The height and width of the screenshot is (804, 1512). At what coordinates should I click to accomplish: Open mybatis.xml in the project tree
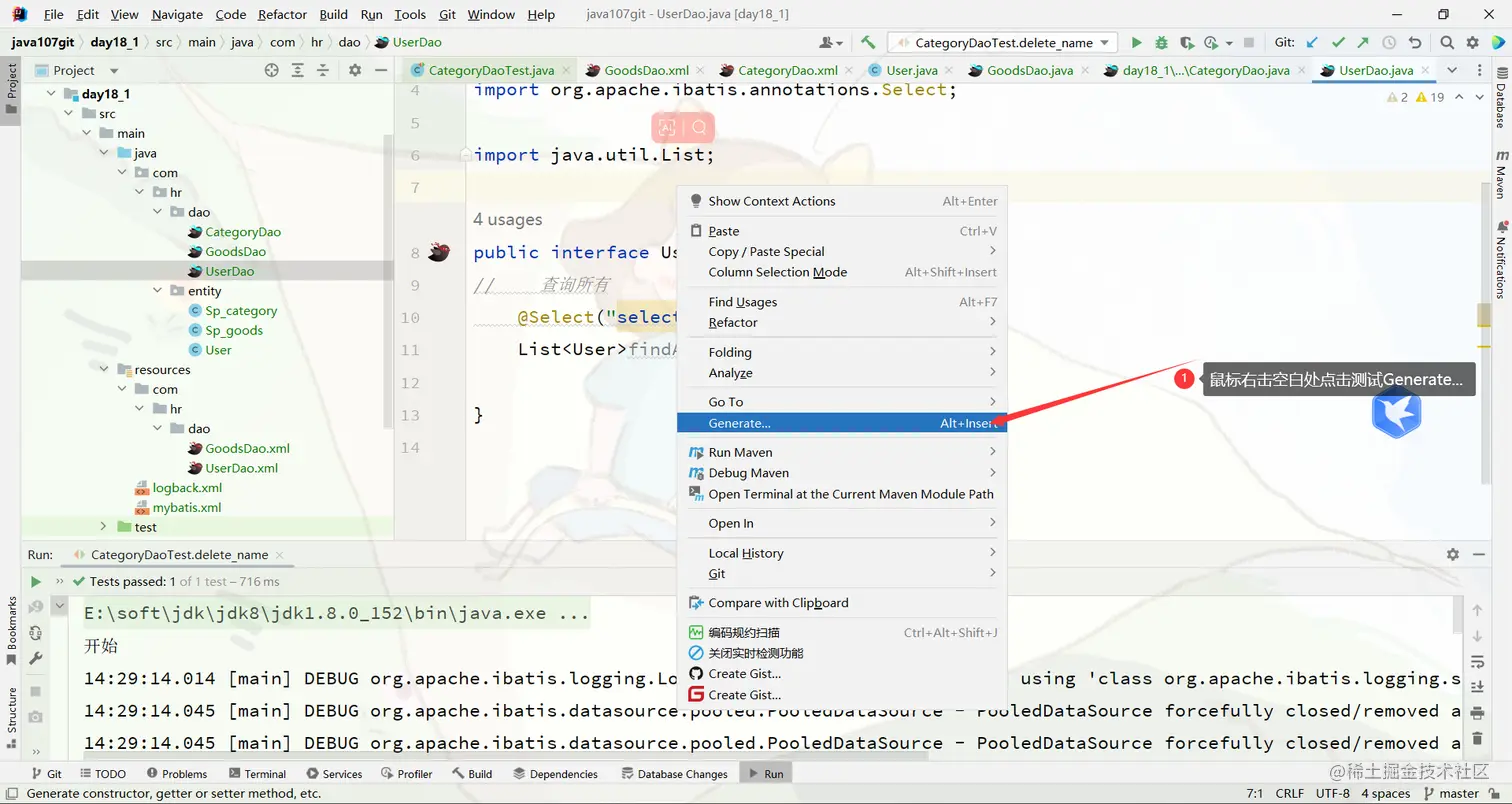click(x=187, y=507)
